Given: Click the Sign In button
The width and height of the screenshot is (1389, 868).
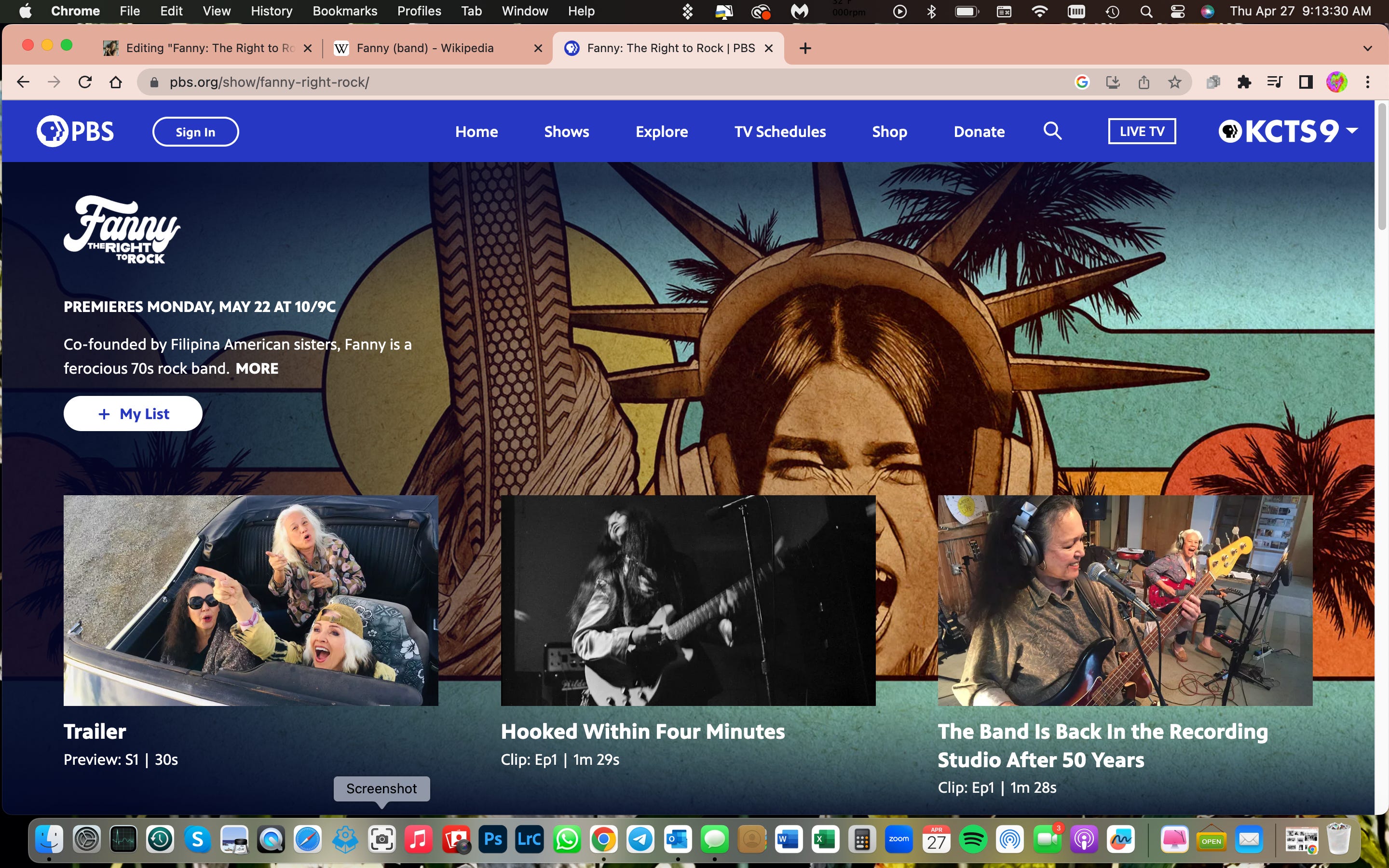Looking at the screenshot, I should pos(196,132).
